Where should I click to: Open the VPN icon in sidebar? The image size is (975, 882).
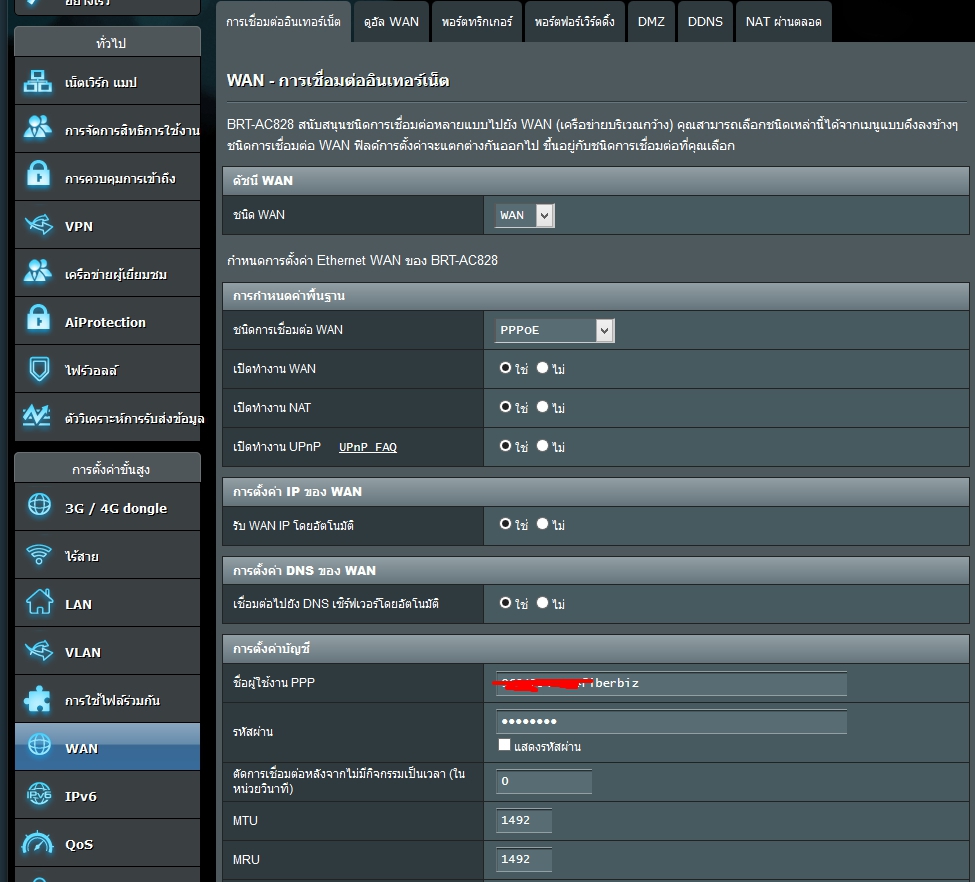tap(38, 226)
